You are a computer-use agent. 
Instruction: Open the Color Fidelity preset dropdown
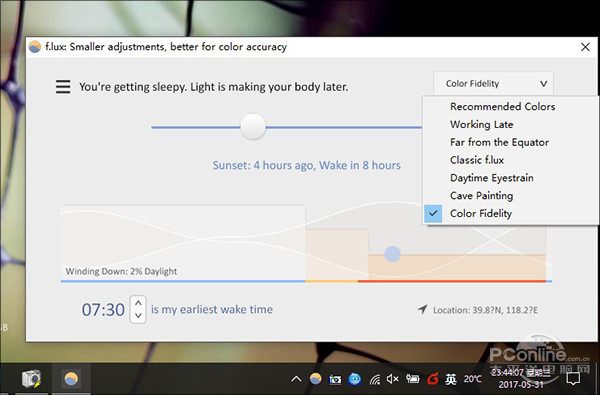pyautogui.click(x=493, y=83)
